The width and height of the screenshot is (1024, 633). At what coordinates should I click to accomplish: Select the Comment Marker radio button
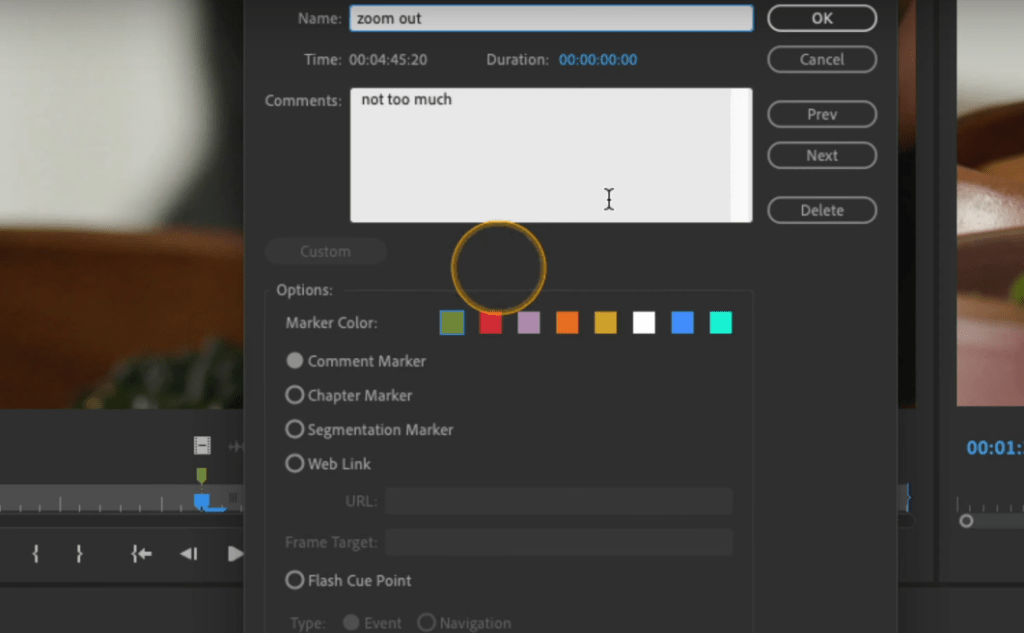tap(295, 361)
